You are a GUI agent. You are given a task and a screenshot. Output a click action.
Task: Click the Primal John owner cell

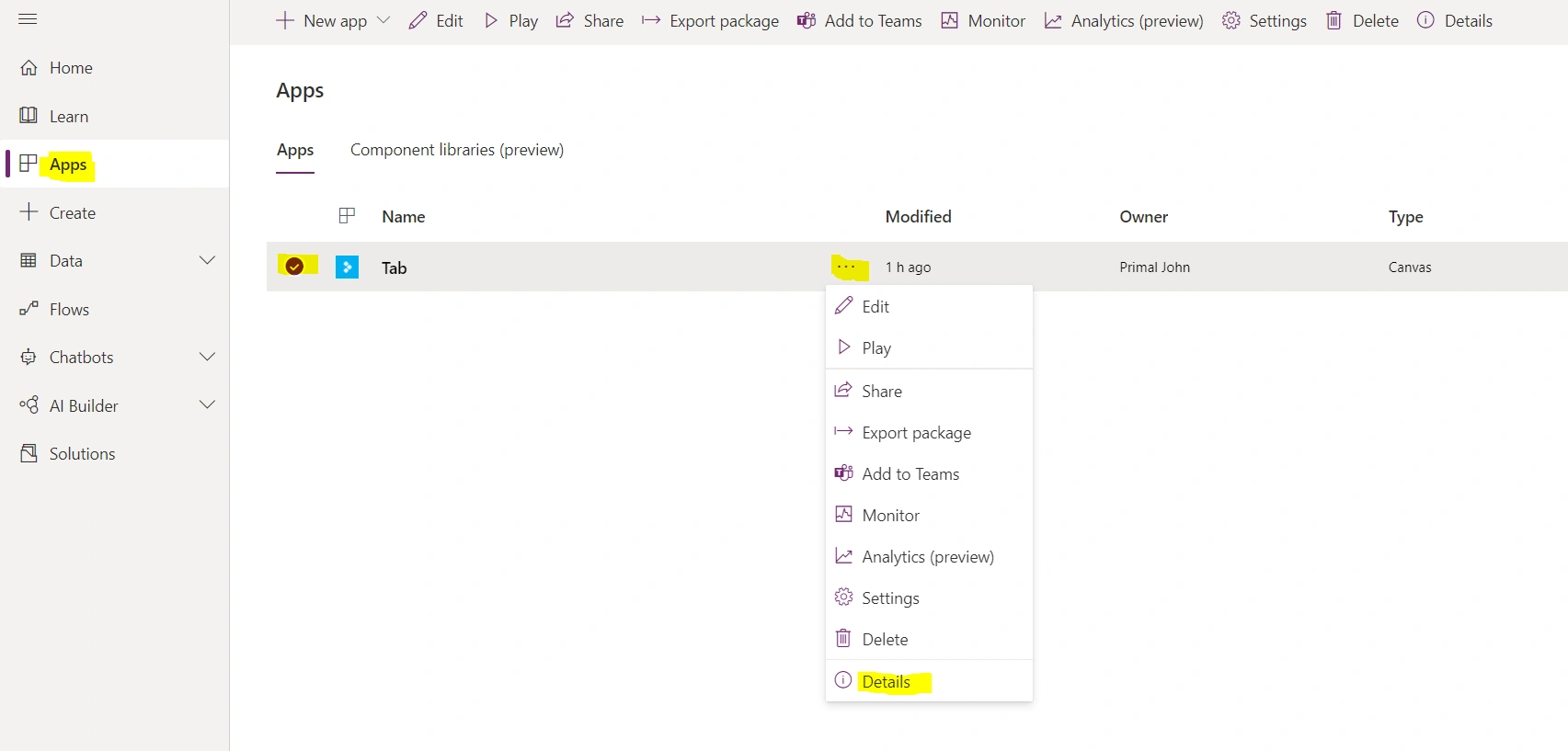[1155, 267]
